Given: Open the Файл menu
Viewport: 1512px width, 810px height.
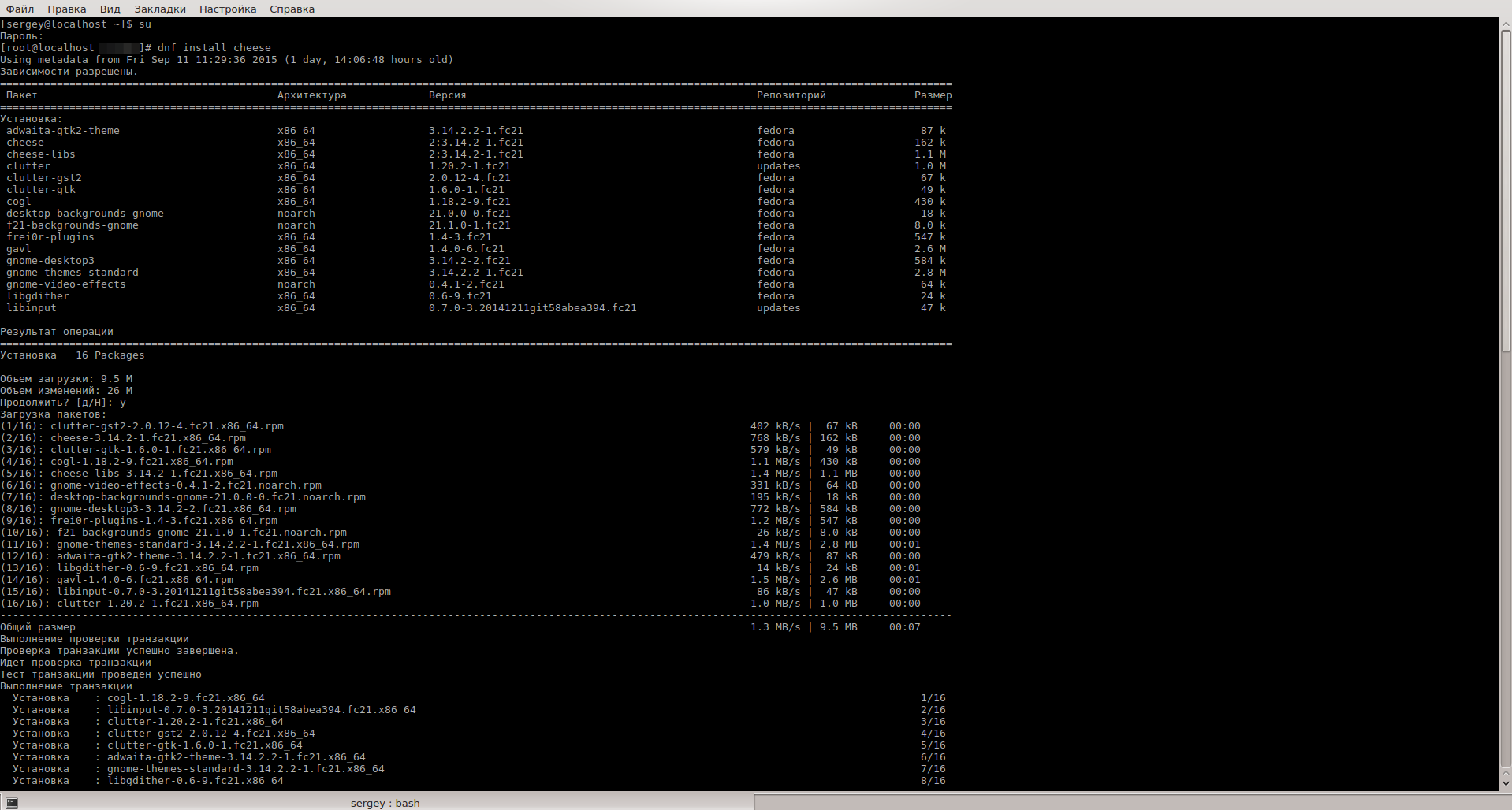Looking at the screenshot, I should click(20, 9).
